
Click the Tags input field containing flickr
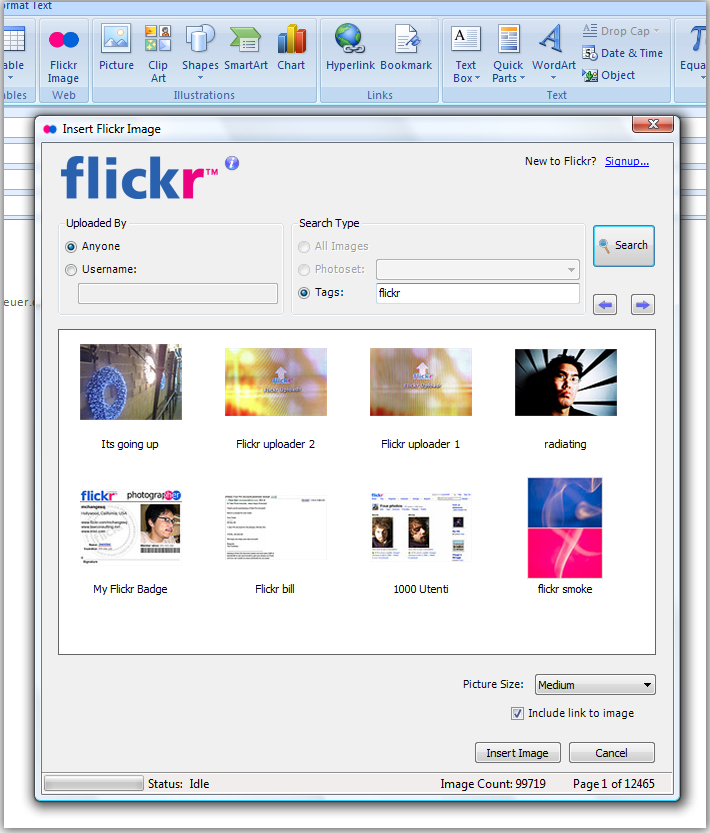tap(477, 293)
